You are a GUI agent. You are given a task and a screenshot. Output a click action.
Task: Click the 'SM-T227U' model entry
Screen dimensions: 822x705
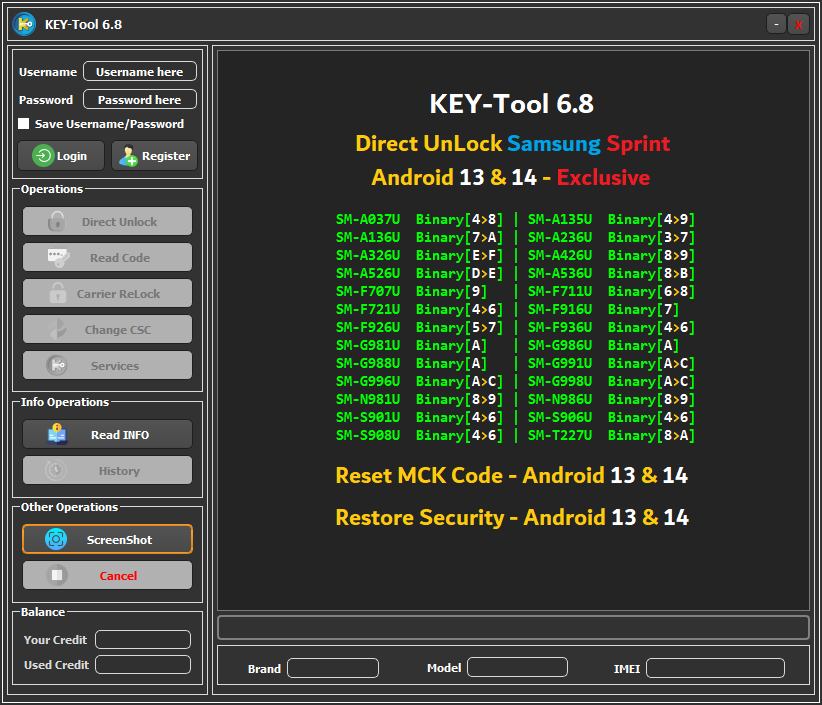click(x=560, y=435)
